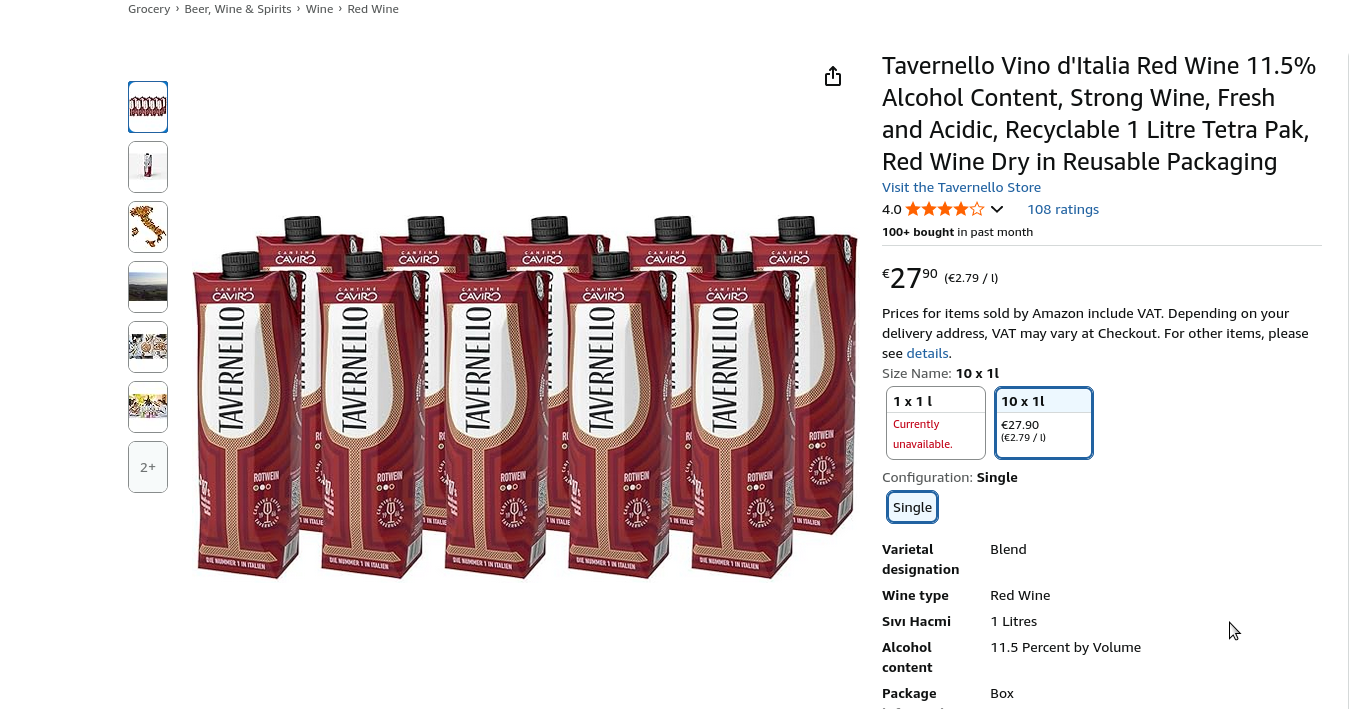Open Red Wine breadcrumb category
Viewport: 1349px width, 709px height.
pos(373,9)
